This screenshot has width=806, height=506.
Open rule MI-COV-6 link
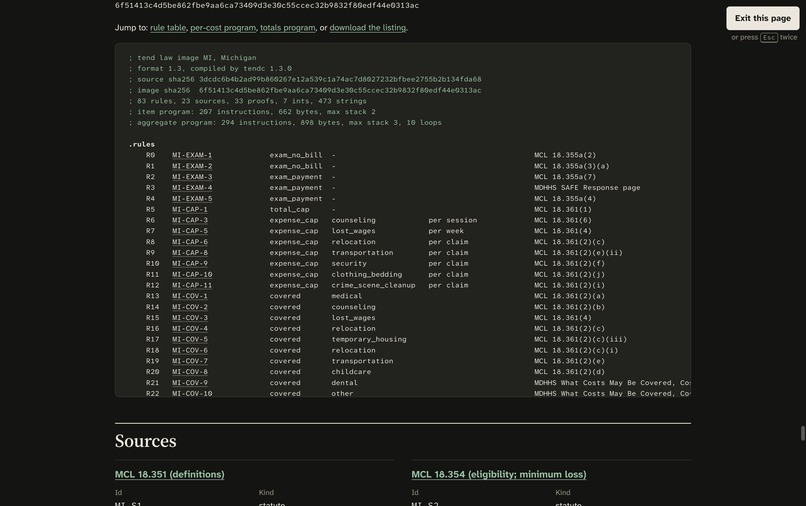tap(190, 350)
